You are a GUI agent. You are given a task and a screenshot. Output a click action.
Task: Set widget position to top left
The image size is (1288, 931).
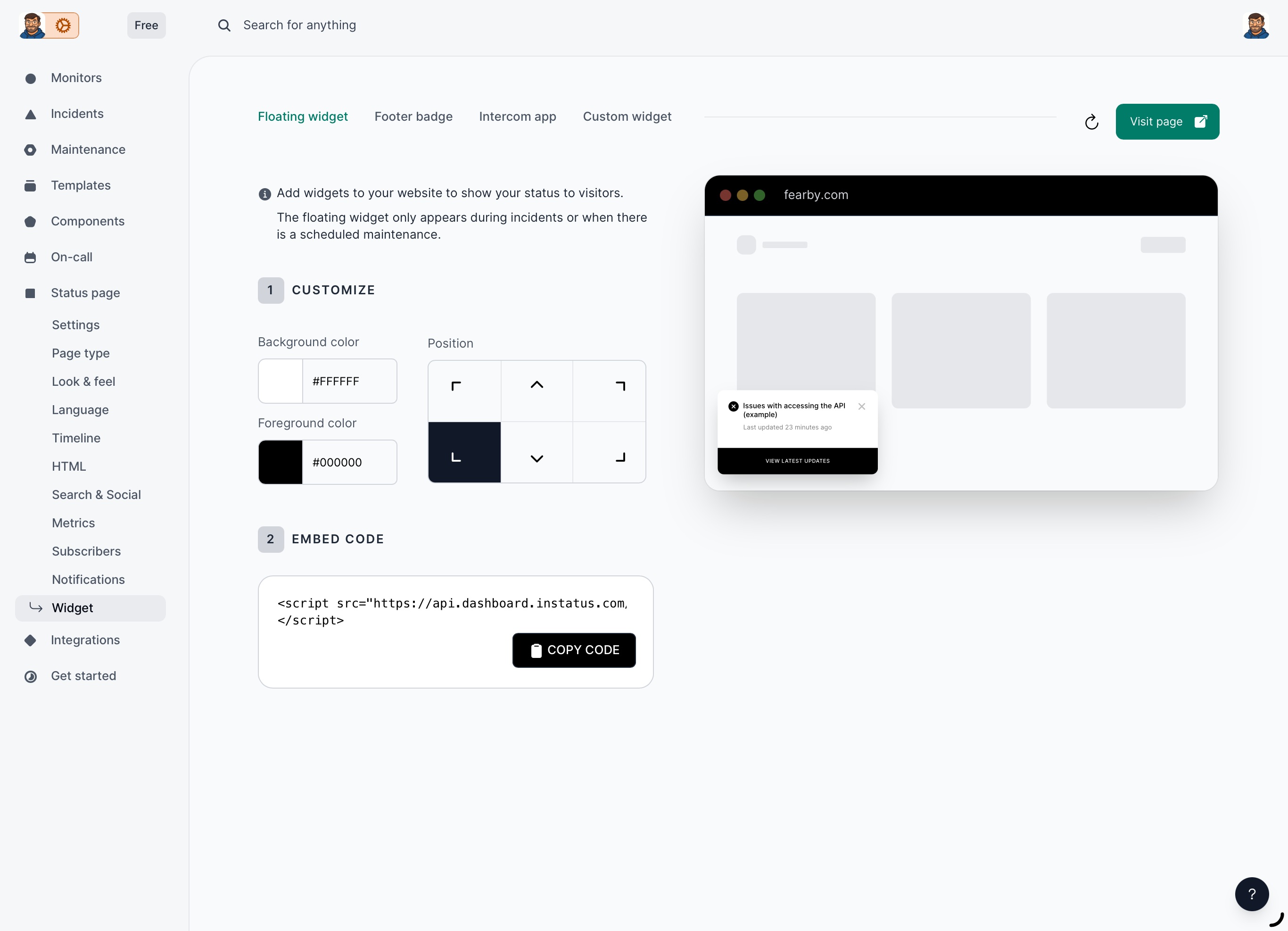[464, 391]
